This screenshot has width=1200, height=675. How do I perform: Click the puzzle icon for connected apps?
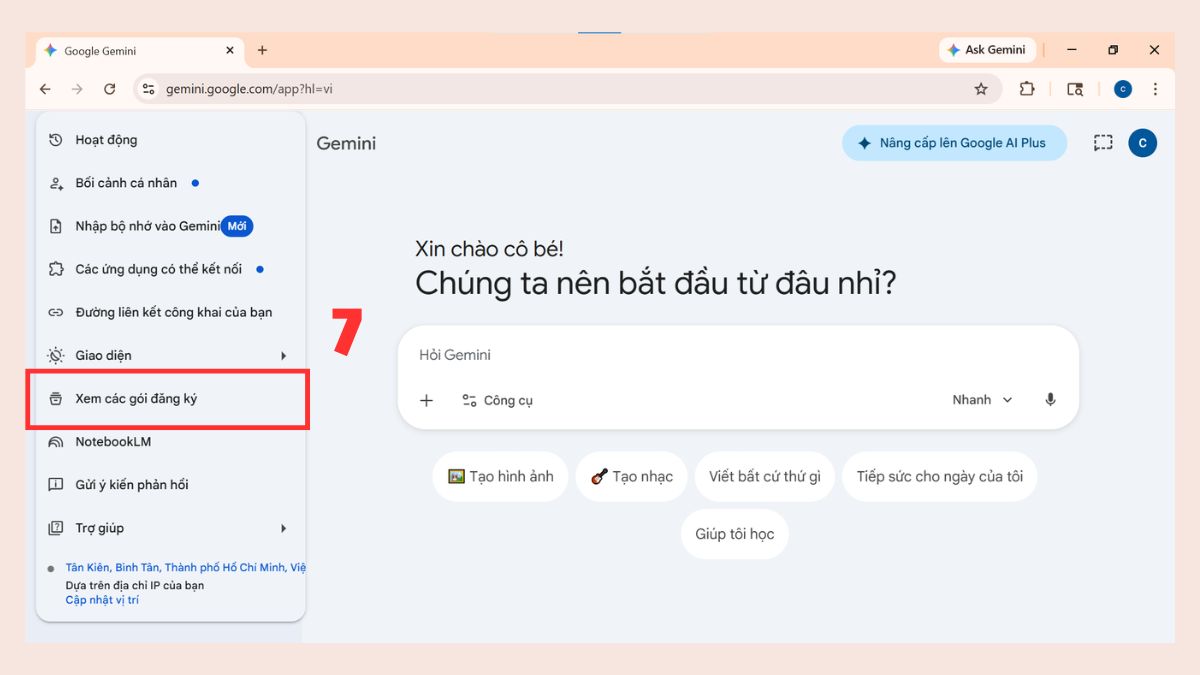(56, 269)
